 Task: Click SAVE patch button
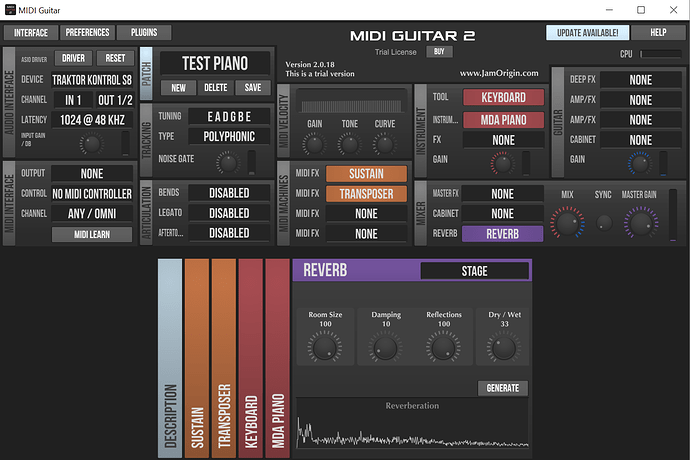pos(253,88)
